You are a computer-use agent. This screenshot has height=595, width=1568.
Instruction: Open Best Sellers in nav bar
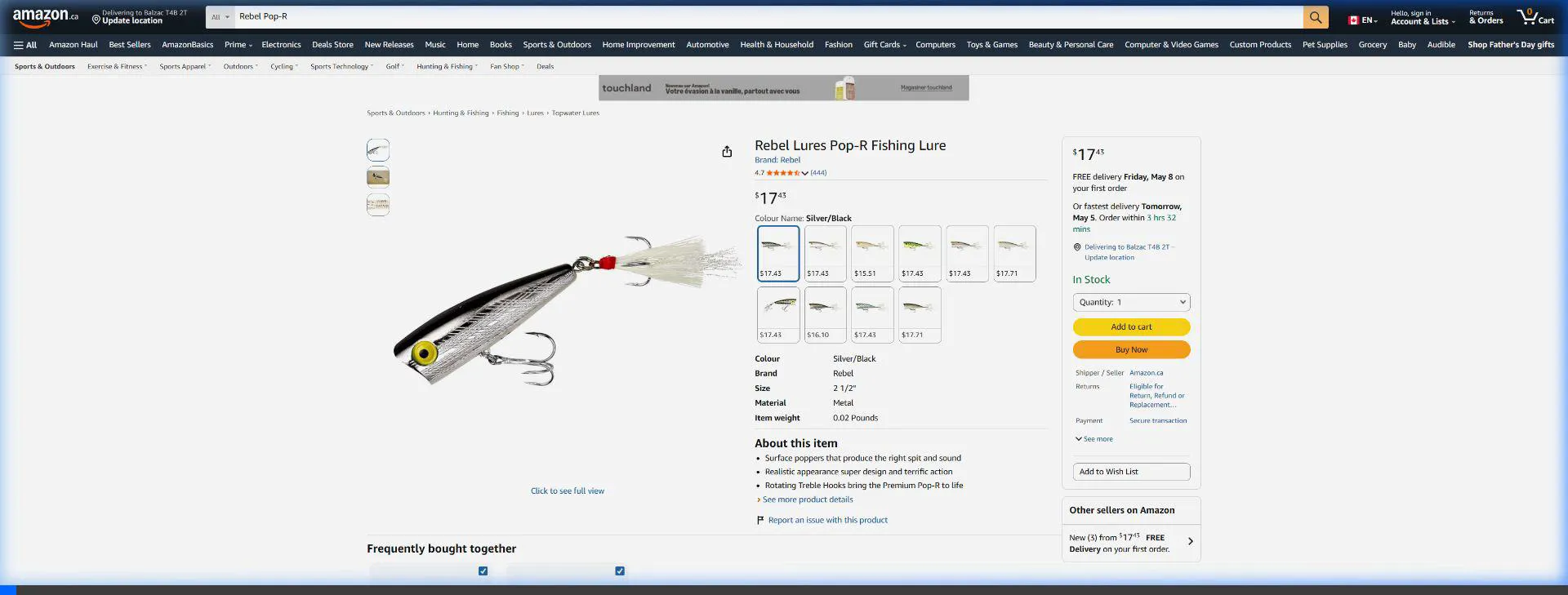pos(130,45)
